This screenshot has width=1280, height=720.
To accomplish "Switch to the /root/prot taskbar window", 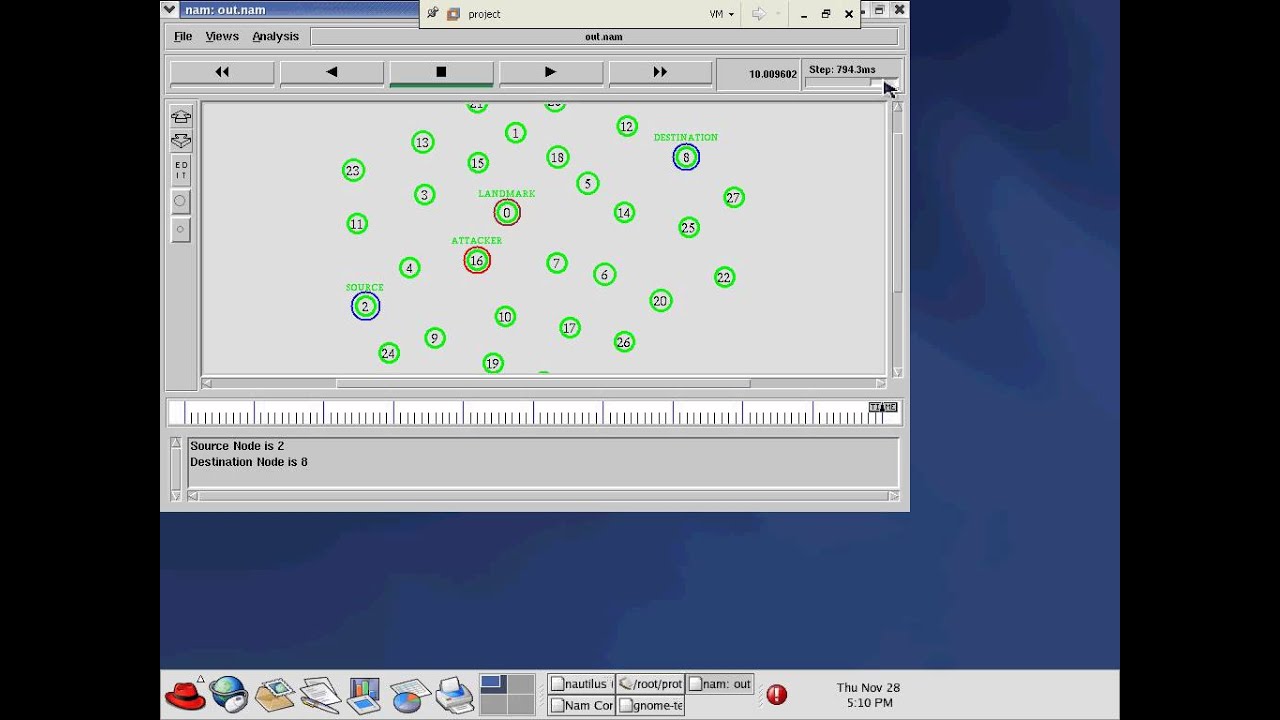I will (650, 684).
